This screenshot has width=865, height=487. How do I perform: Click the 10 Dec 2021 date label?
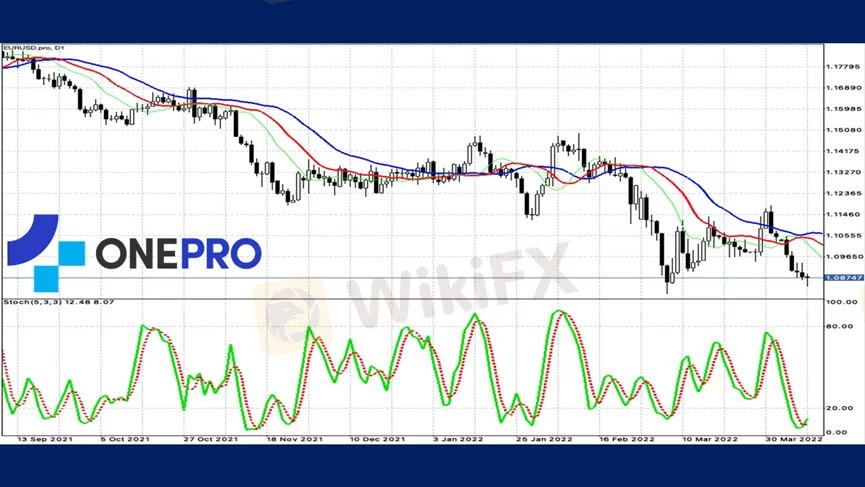point(377,440)
